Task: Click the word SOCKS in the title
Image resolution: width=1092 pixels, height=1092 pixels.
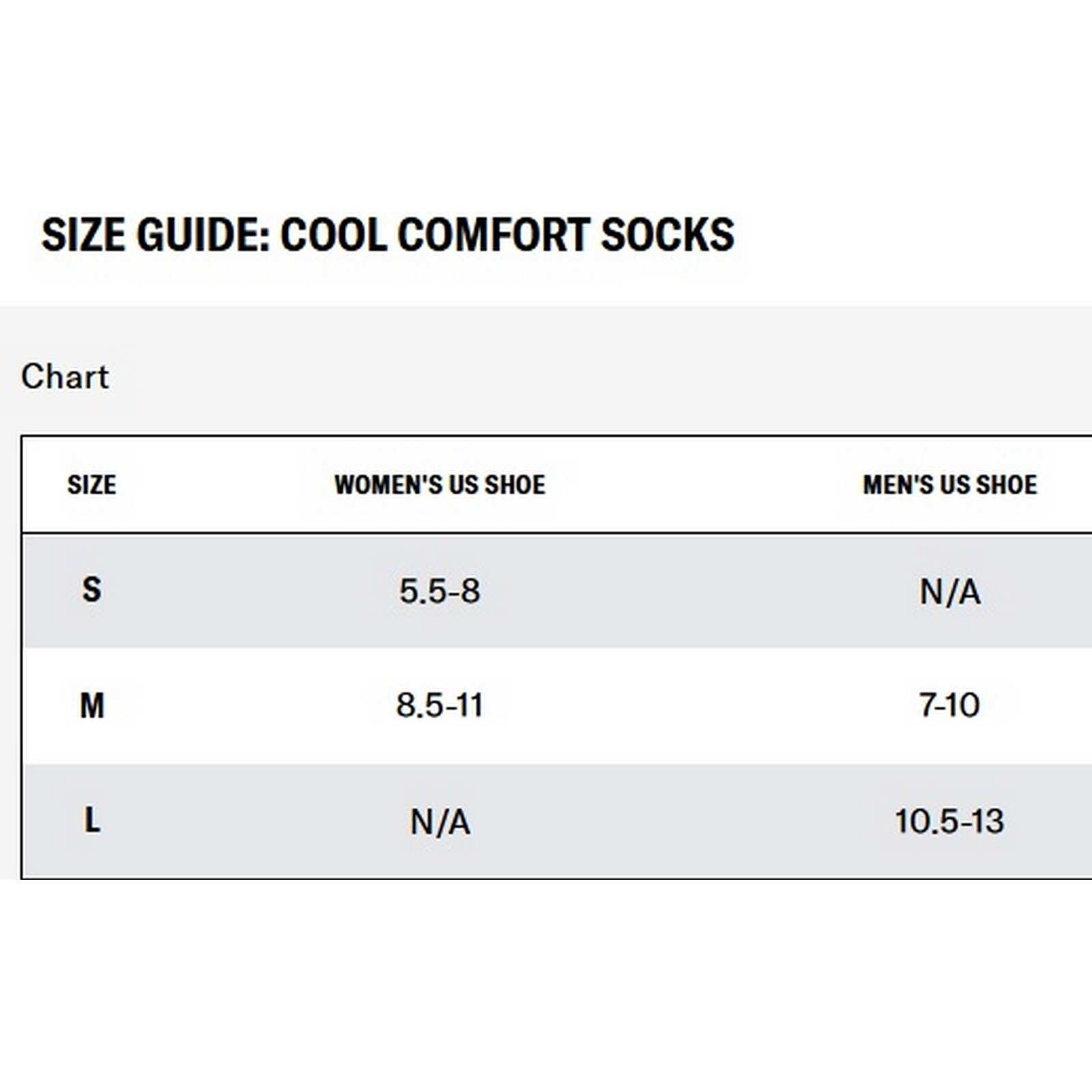Action: tap(667, 235)
